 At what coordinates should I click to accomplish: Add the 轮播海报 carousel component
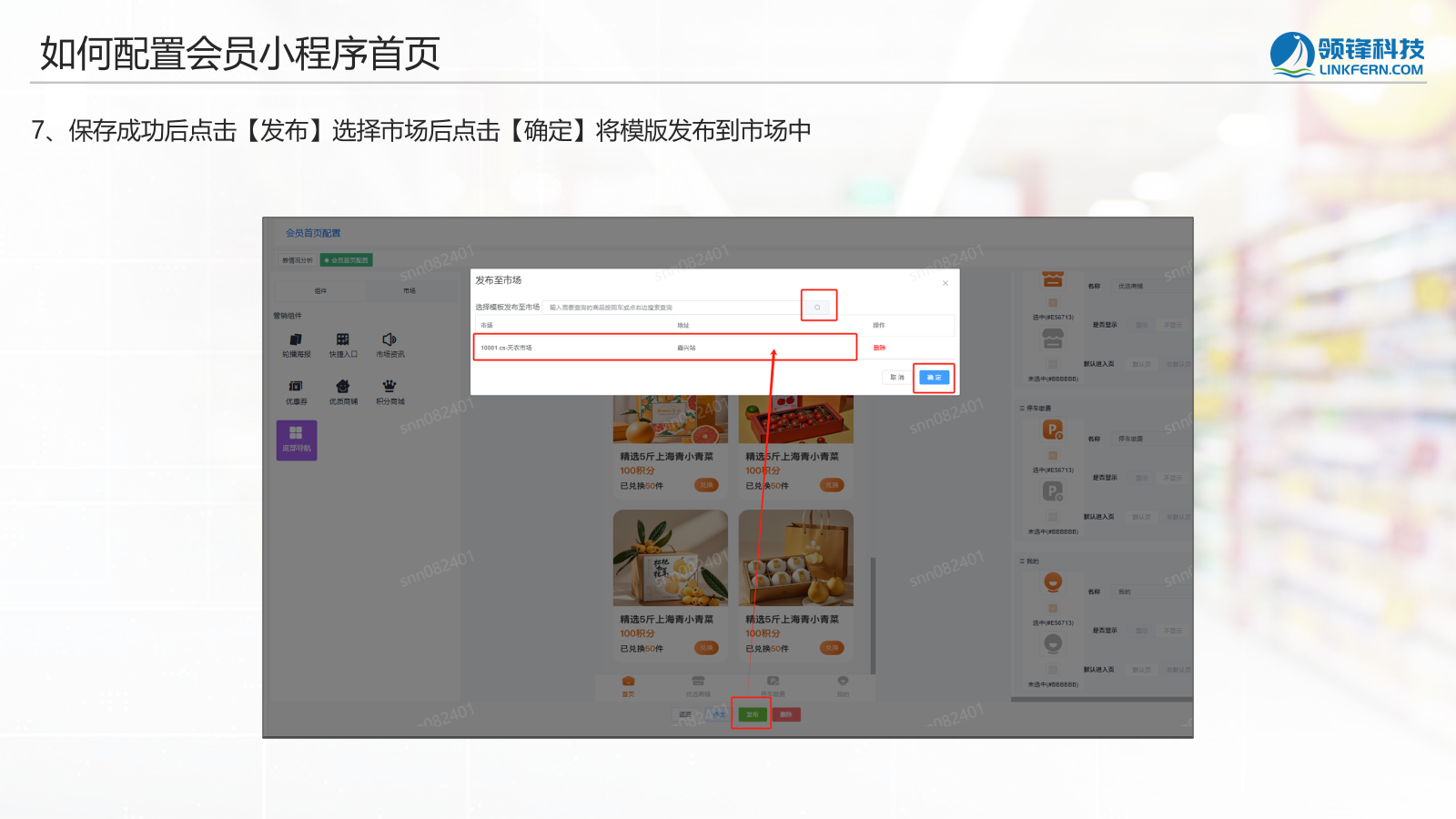tap(296, 345)
